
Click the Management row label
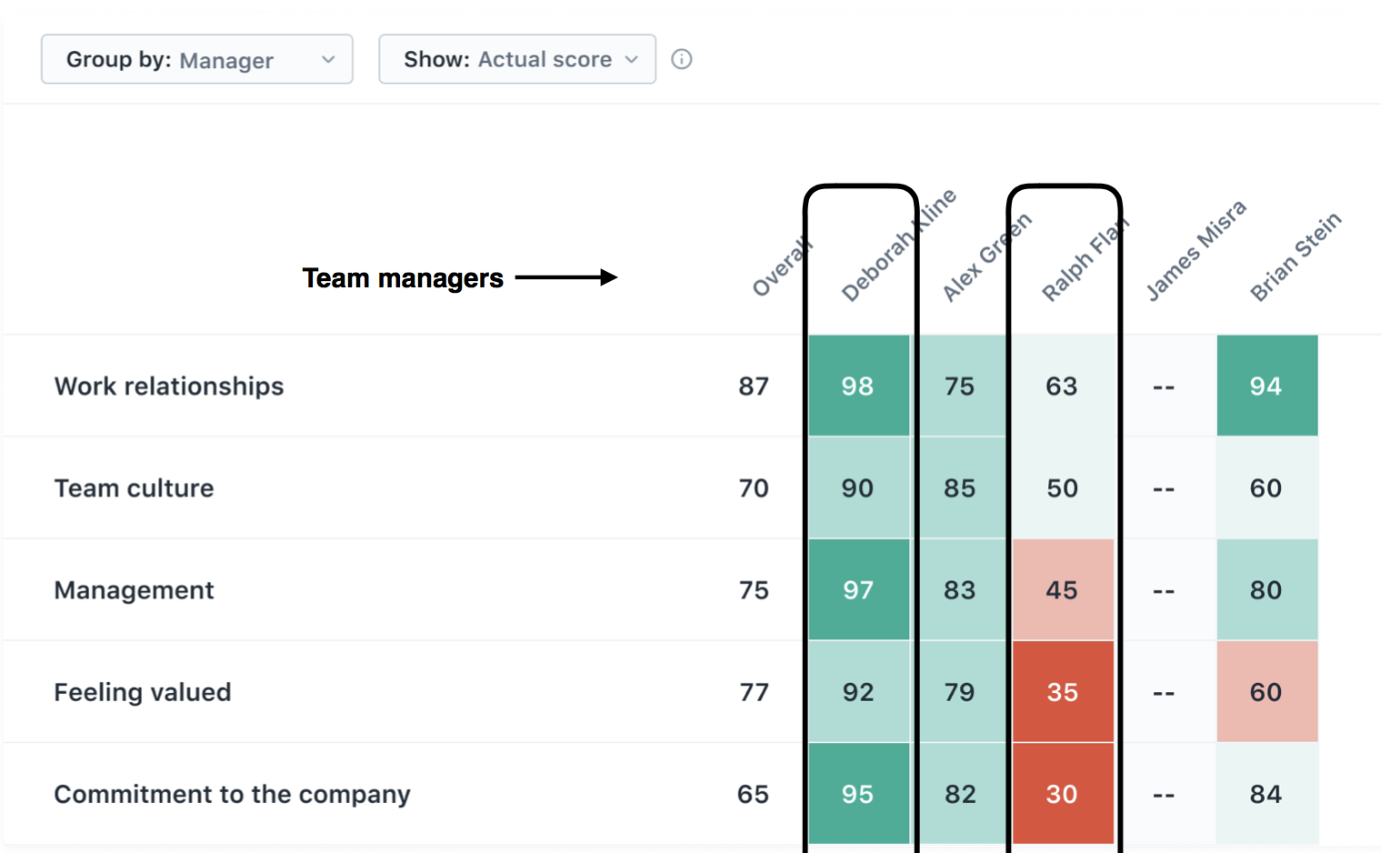135,590
